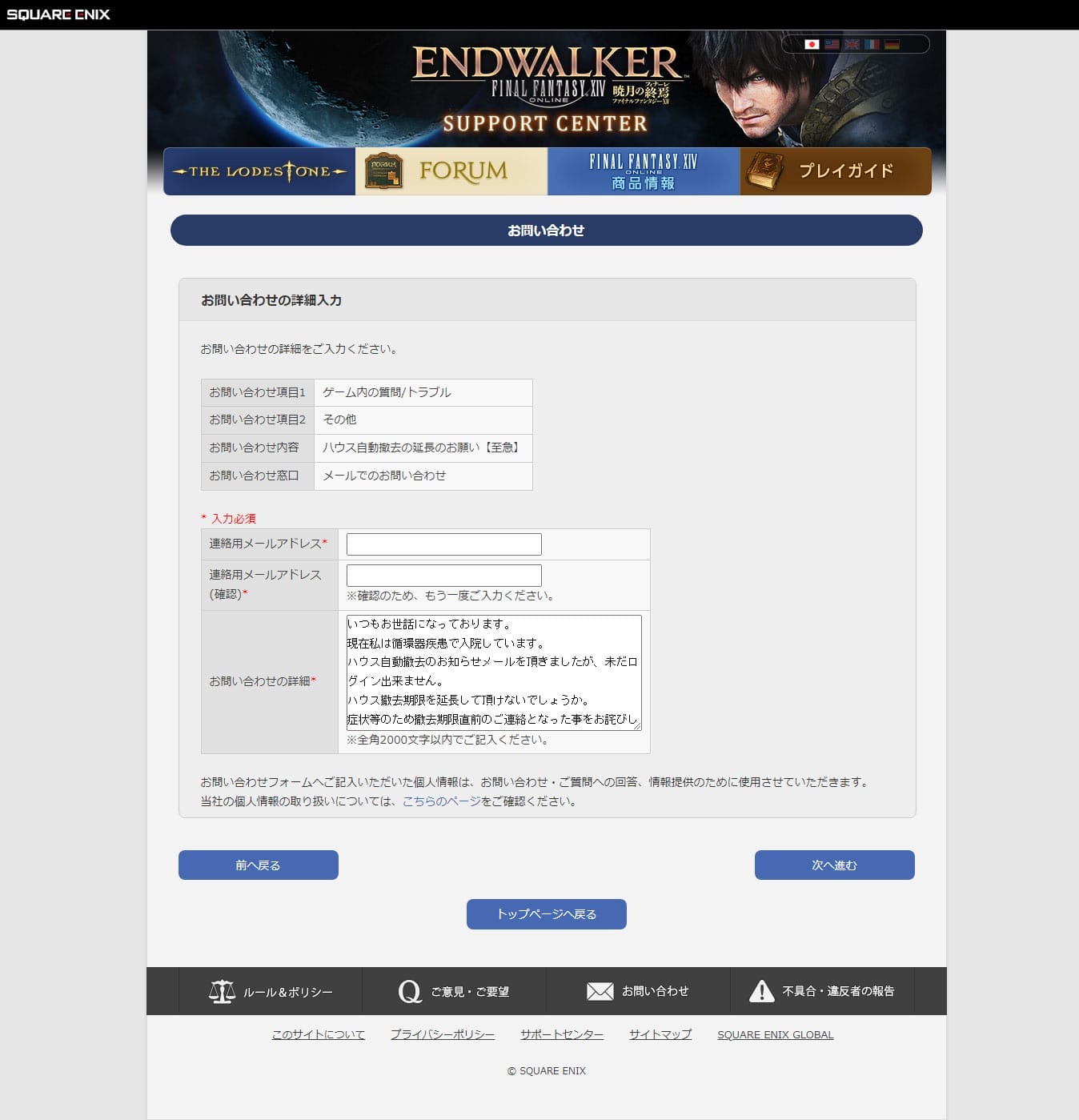The height and width of the screenshot is (1120, 1079).
Task: Select the German flag language option
Action: click(892, 45)
